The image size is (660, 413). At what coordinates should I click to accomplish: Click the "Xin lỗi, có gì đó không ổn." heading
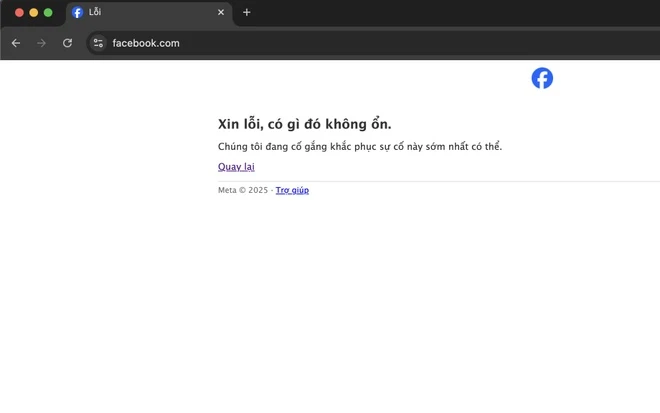tap(304, 124)
